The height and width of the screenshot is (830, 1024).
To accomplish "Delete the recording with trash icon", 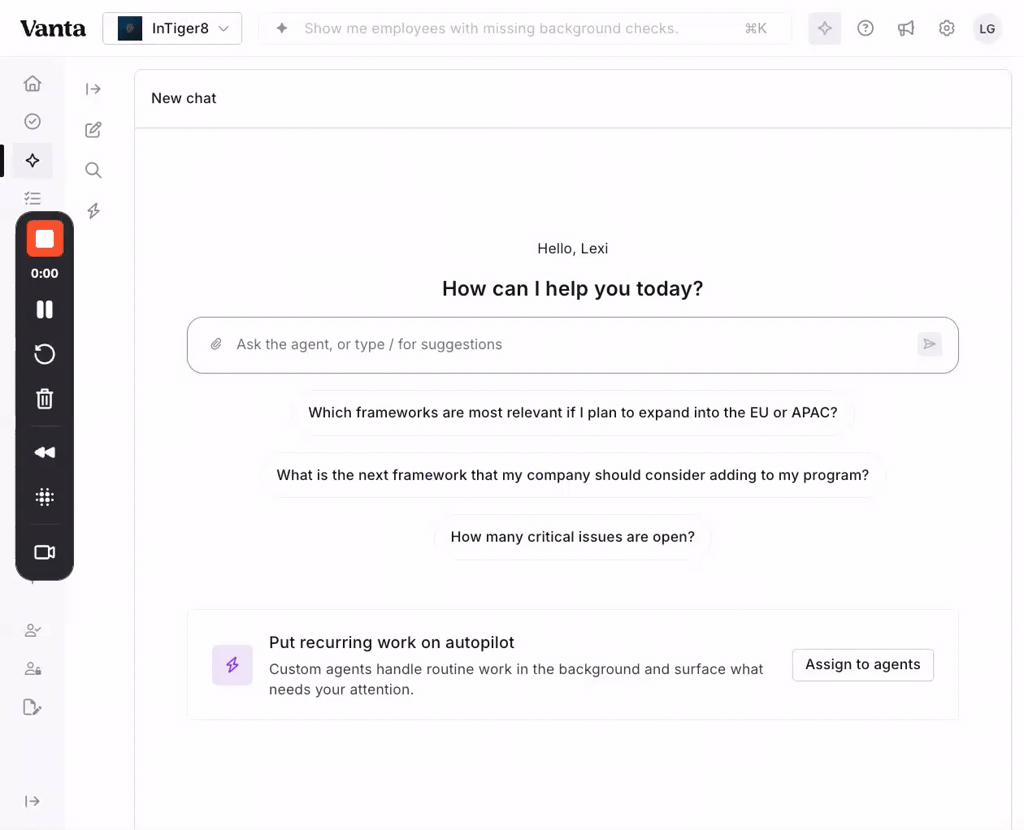I will pyautogui.click(x=44, y=398).
